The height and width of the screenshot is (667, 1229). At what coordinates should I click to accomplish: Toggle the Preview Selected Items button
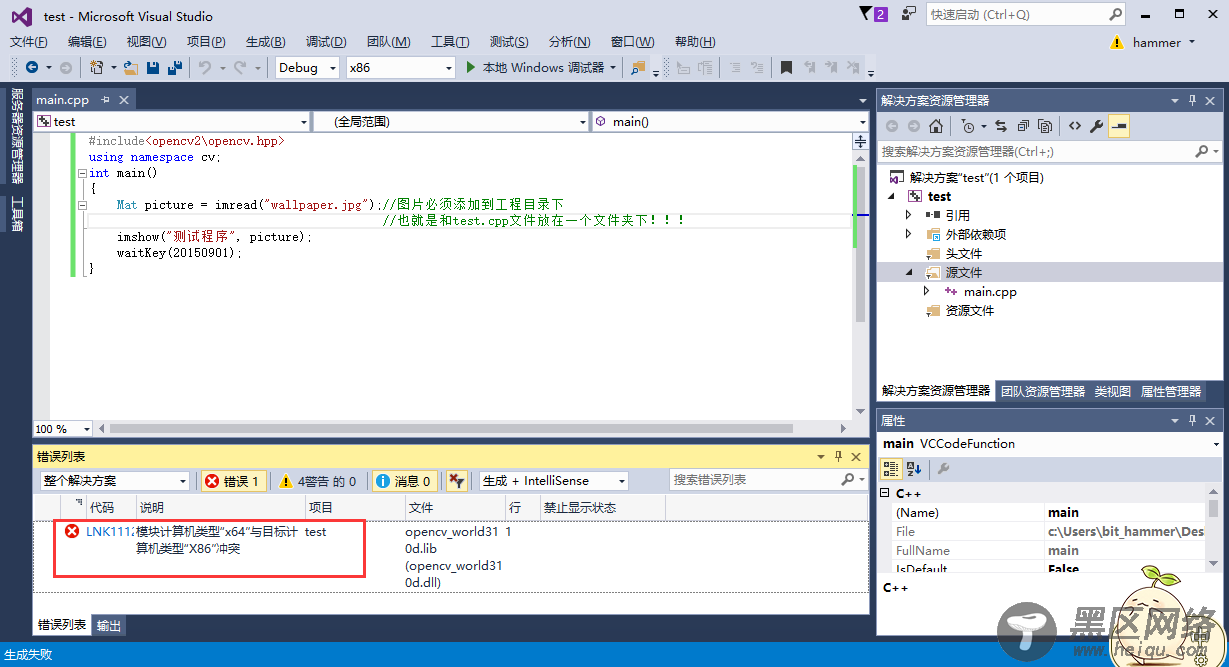pos(1118,126)
